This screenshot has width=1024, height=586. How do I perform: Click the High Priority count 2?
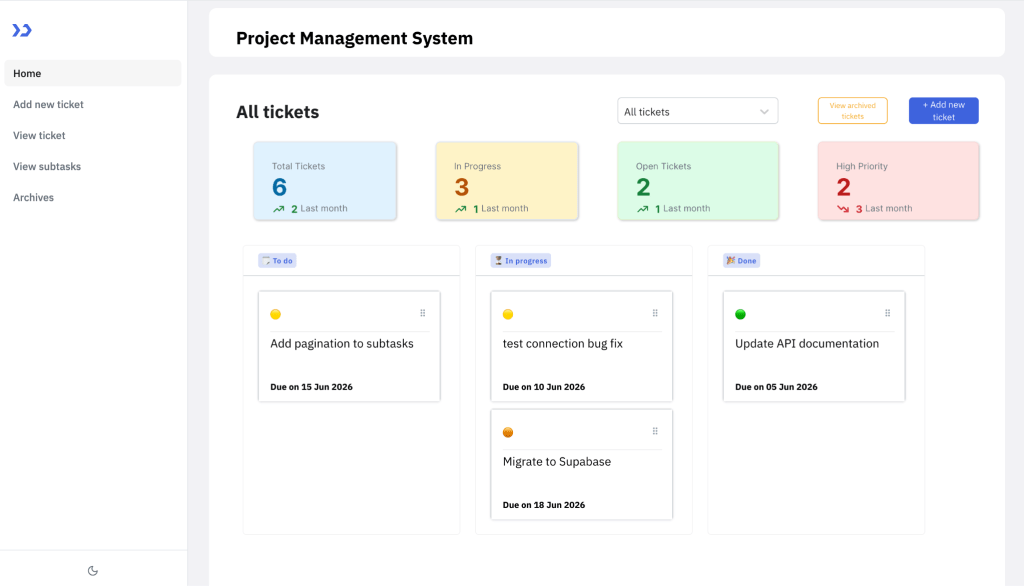tap(844, 187)
